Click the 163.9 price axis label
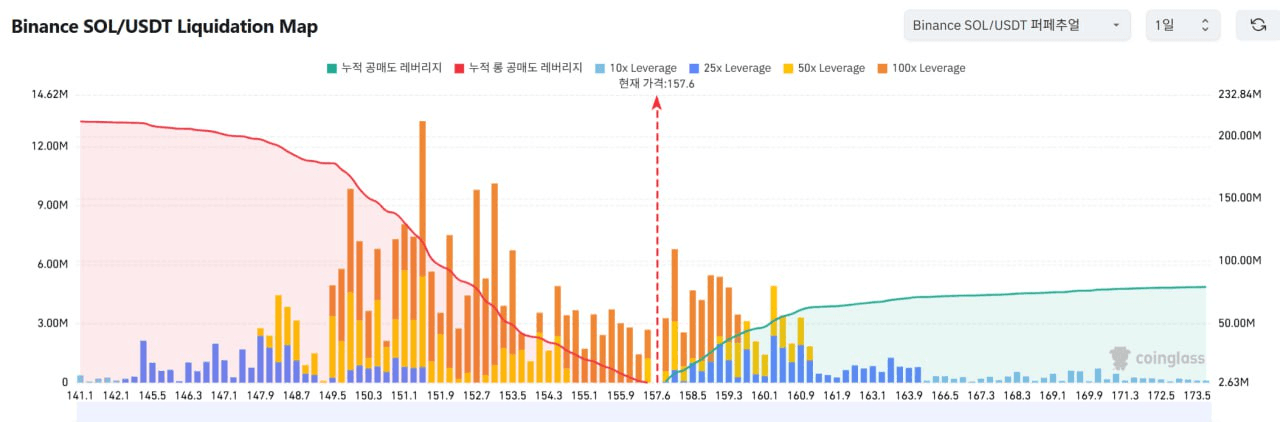1280x422 pixels. click(909, 396)
